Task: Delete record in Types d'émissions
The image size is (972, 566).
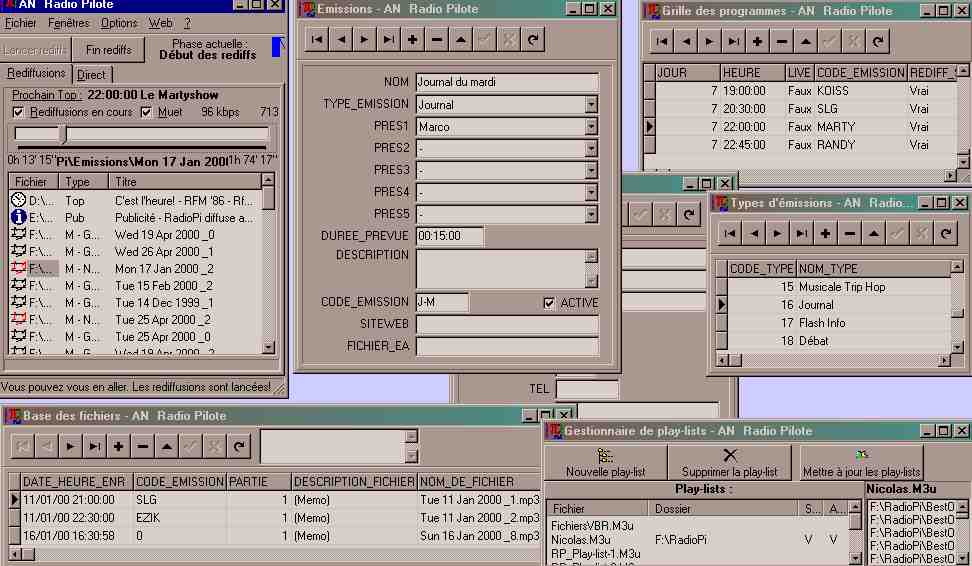Action: coord(849,234)
